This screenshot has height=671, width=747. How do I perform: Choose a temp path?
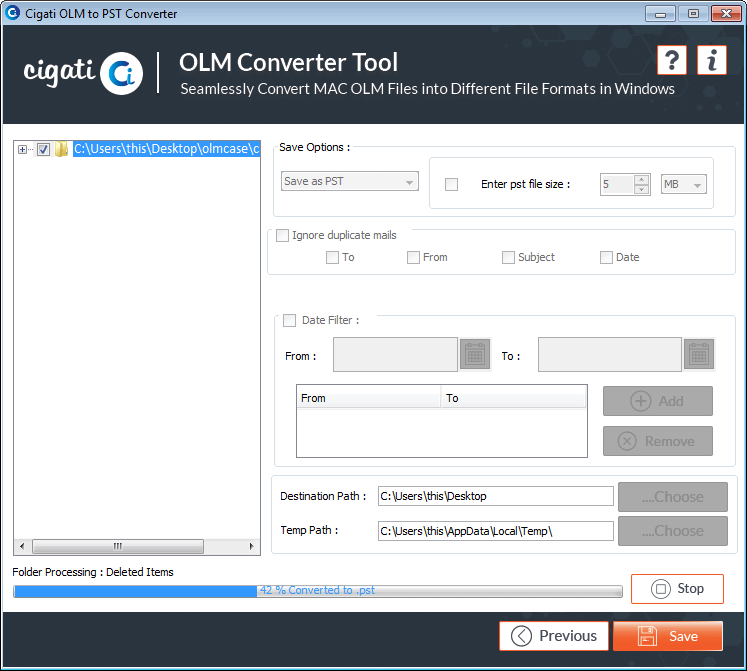click(x=673, y=531)
